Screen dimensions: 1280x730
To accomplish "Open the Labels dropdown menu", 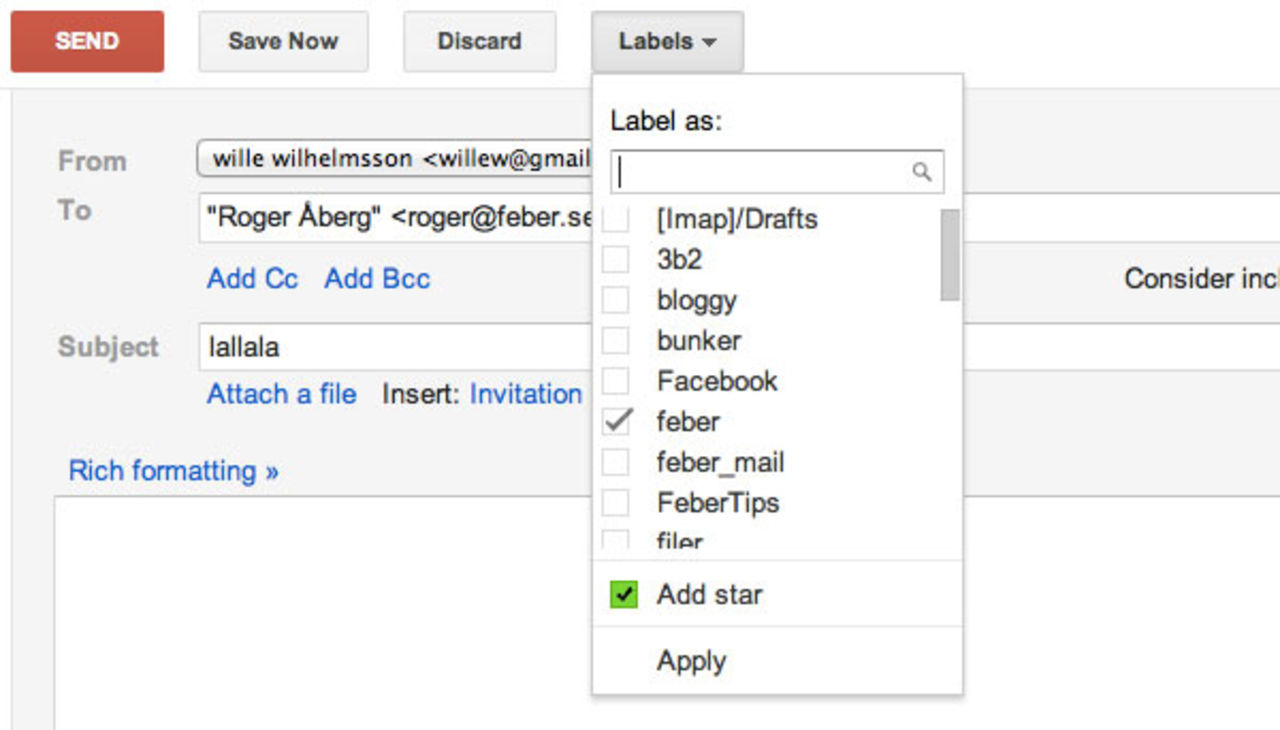I will [x=666, y=41].
